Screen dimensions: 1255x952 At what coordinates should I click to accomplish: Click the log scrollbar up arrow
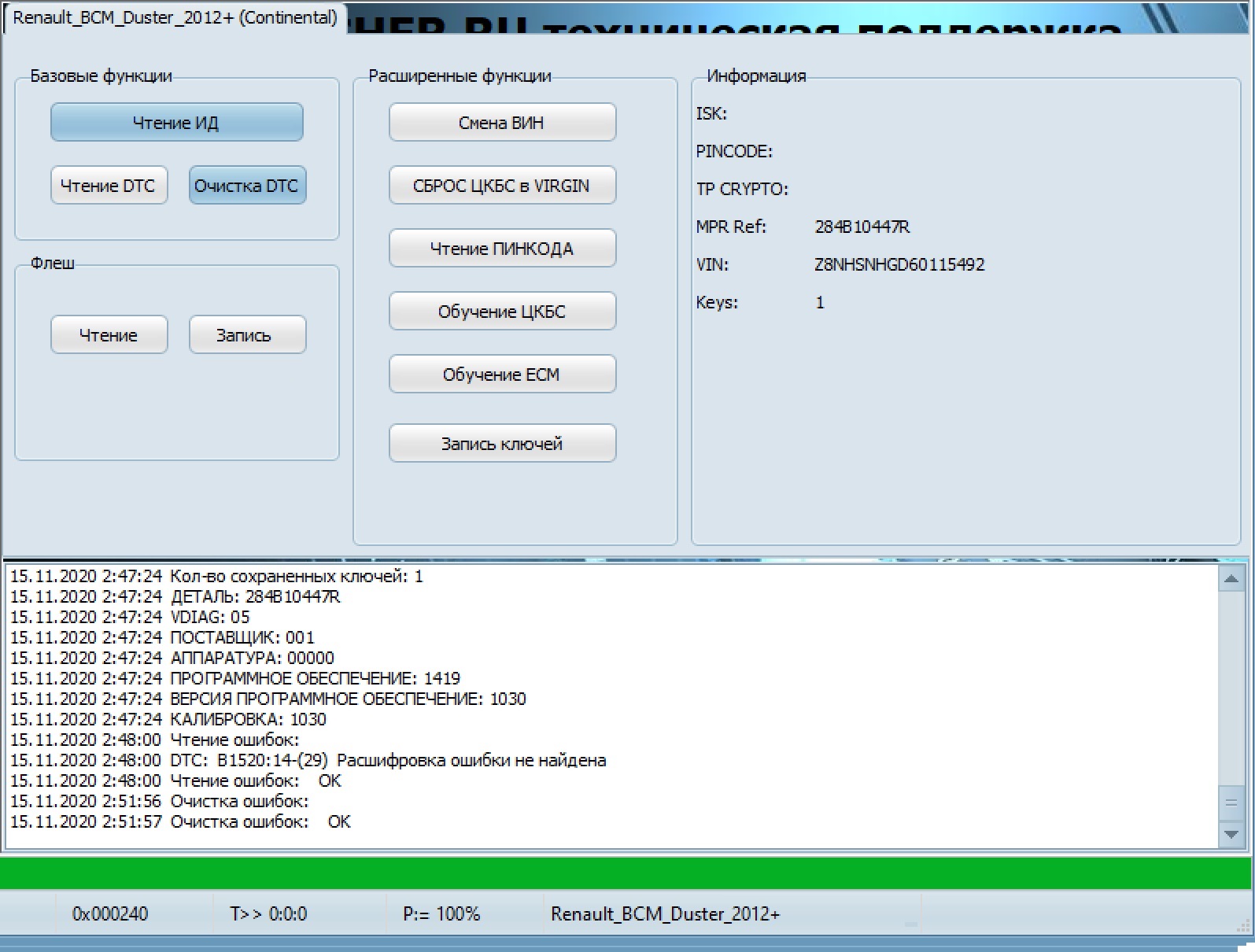click(x=1231, y=580)
